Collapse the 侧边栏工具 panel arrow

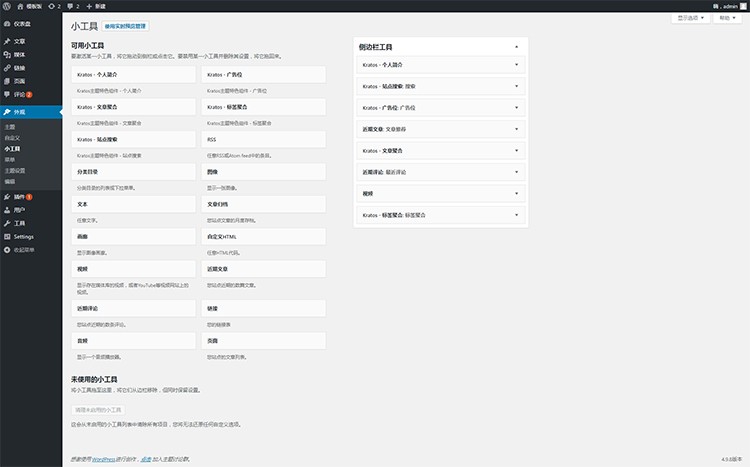pyautogui.click(x=517, y=47)
